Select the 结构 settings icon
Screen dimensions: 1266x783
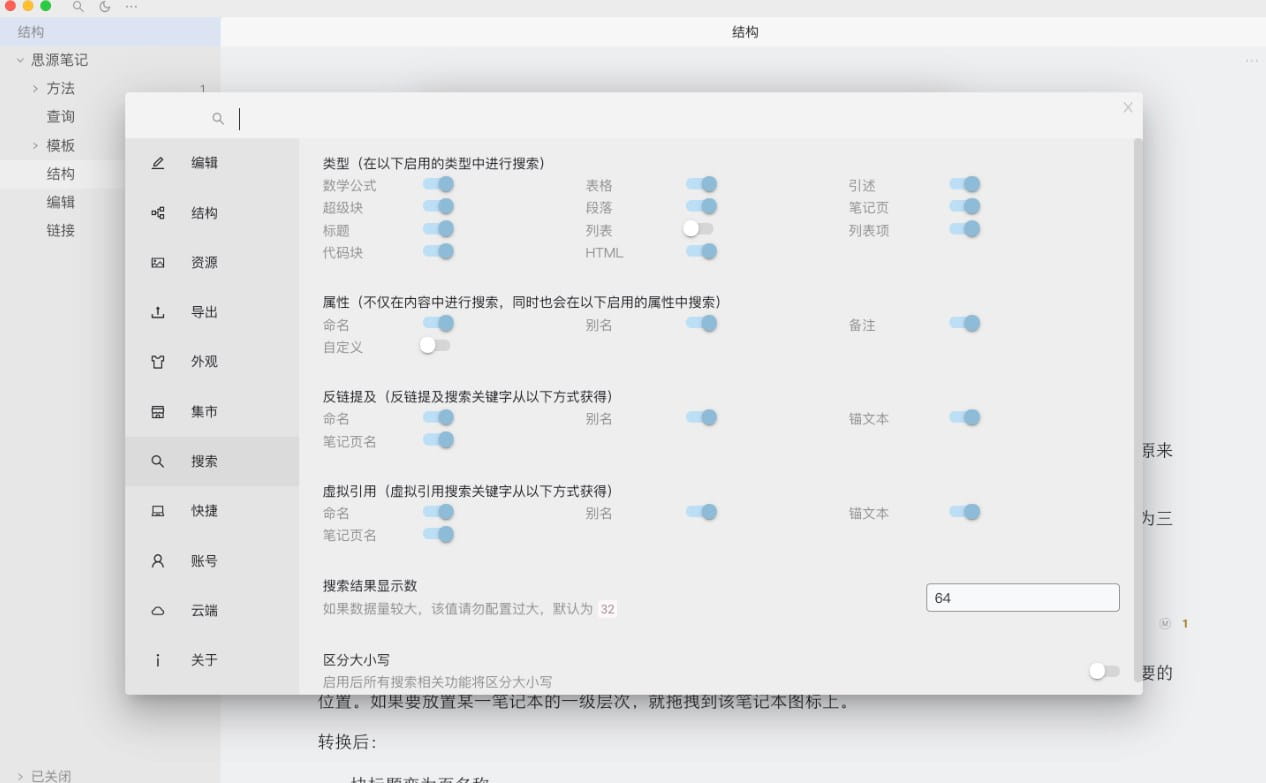[x=157, y=212]
